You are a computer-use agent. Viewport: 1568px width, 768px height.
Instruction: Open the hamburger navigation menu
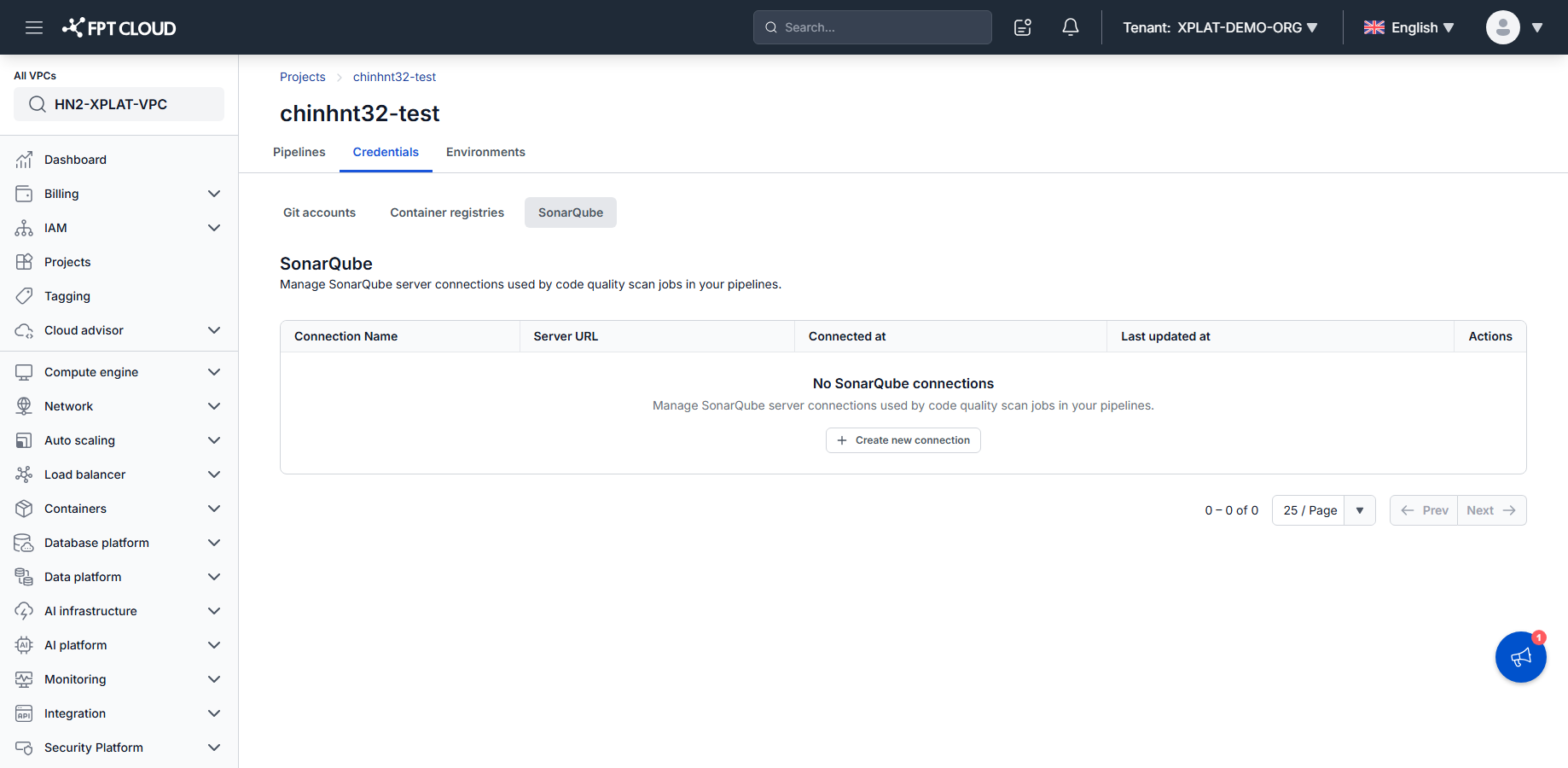34,27
